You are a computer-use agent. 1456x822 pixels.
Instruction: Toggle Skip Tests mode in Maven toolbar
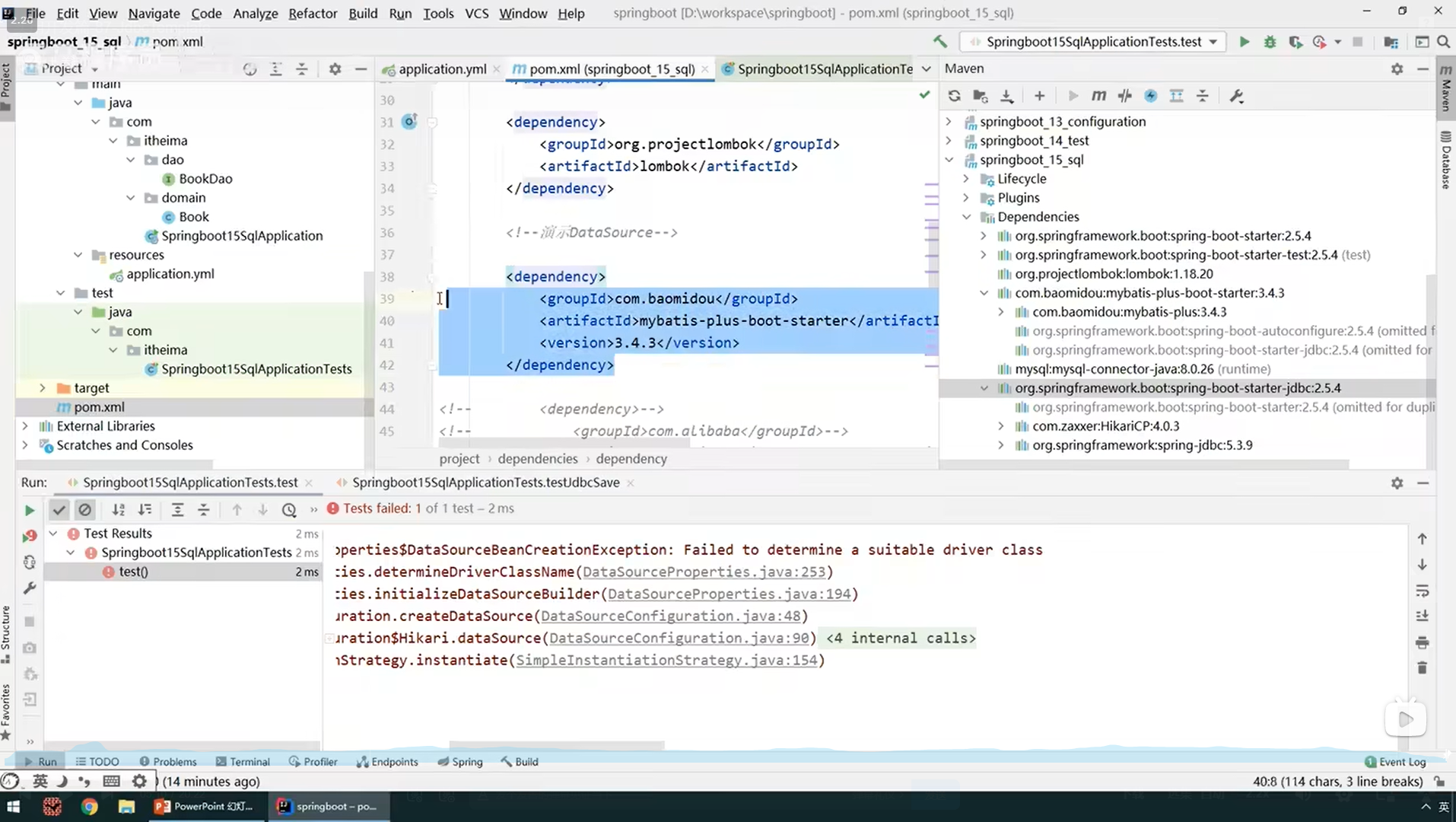[1150, 96]
